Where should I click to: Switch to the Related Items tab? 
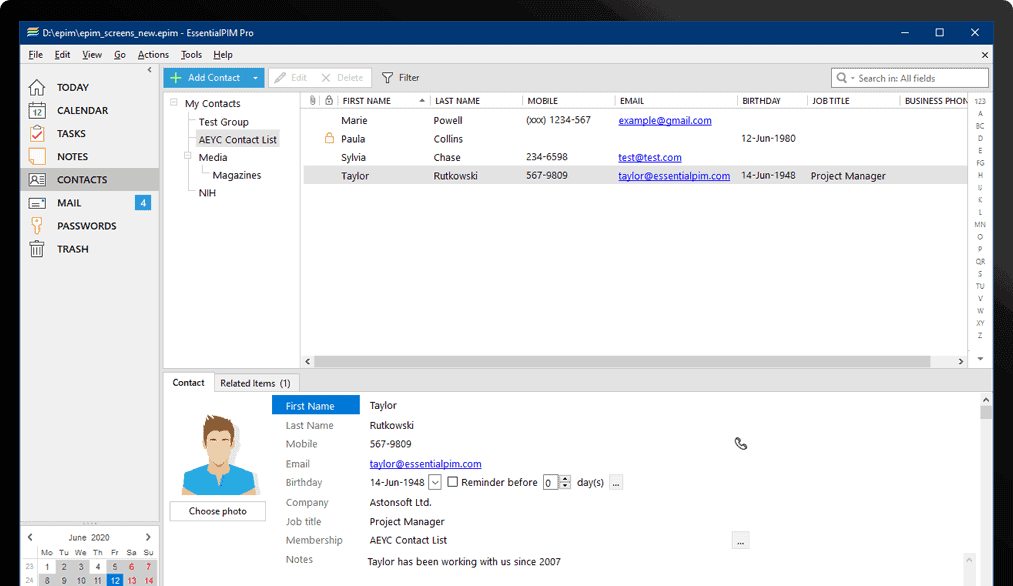click(255, 383)
